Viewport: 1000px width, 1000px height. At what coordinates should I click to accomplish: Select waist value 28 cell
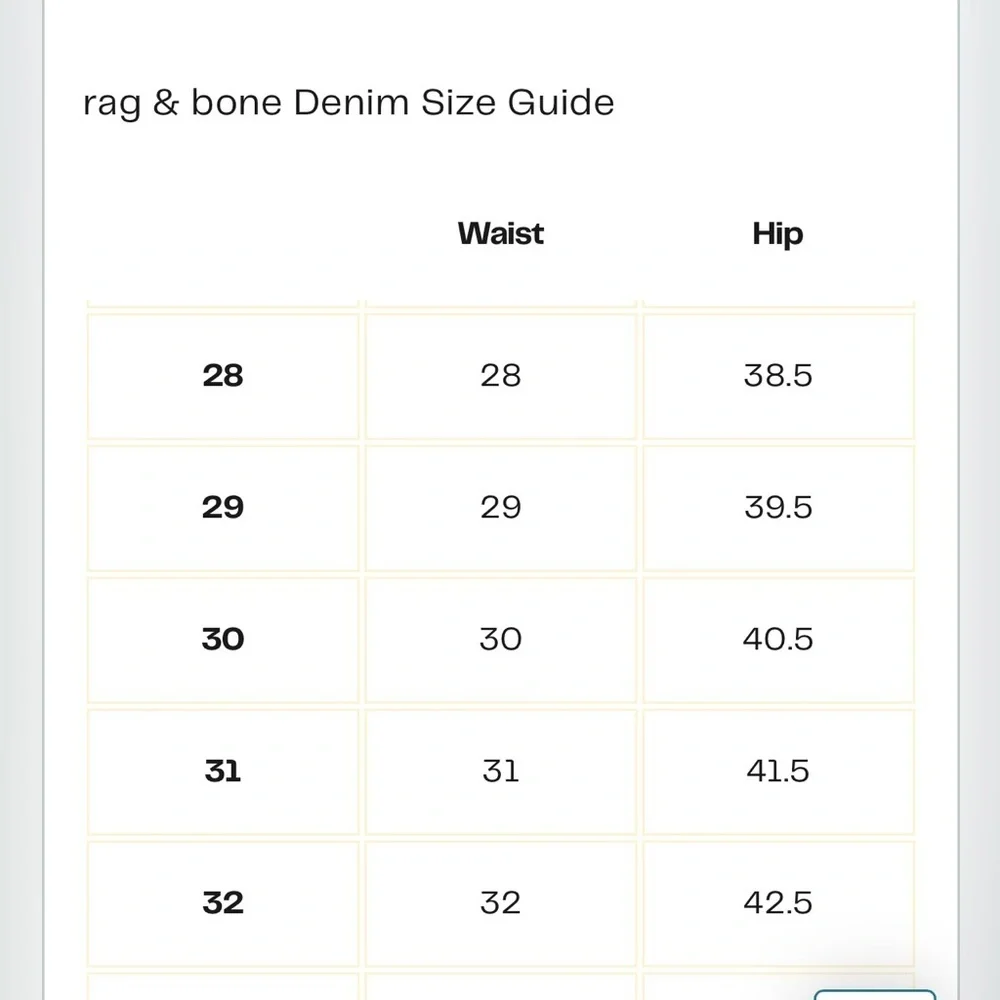(501, 376)
